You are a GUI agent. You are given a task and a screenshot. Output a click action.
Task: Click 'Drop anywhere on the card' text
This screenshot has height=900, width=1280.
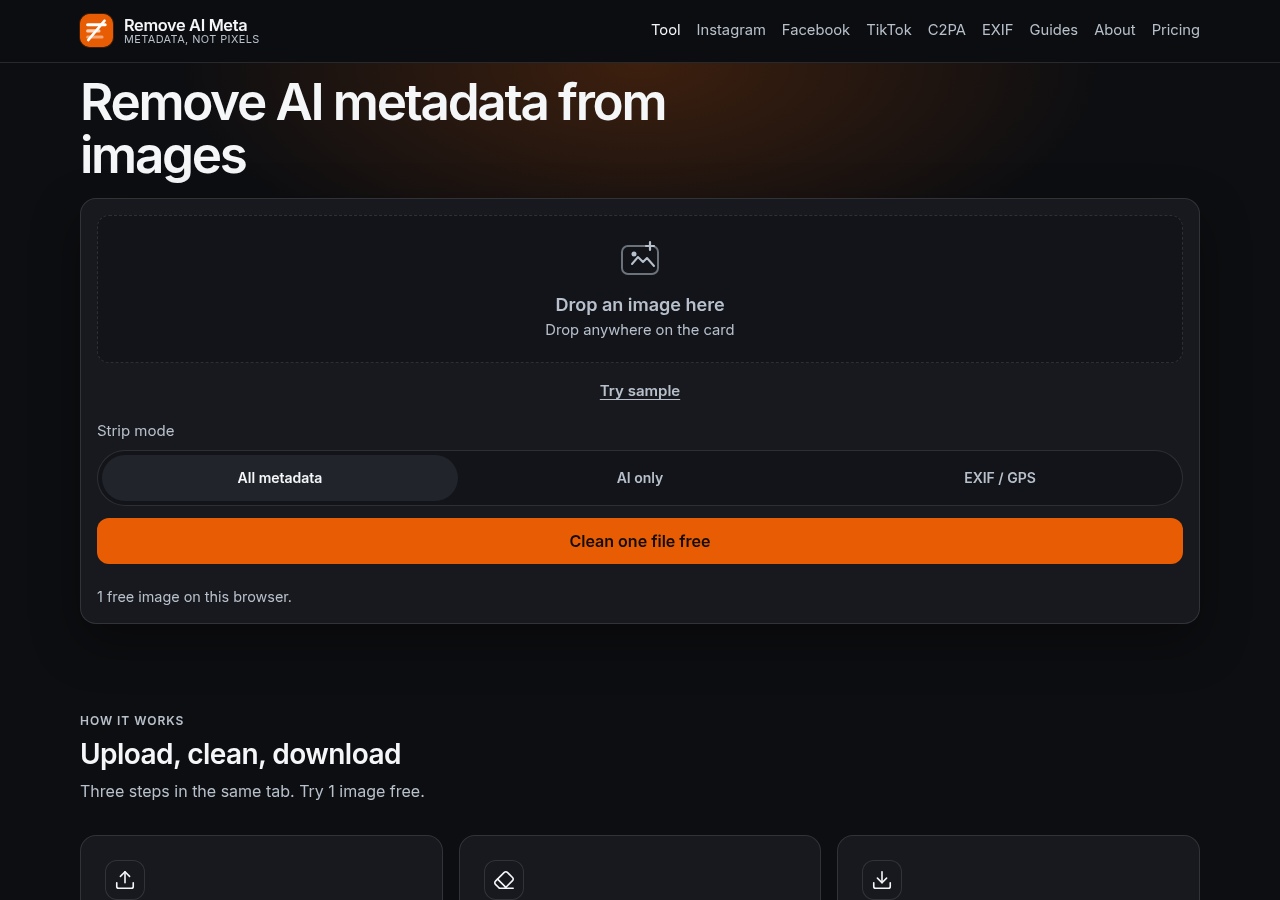coord(640,330)
